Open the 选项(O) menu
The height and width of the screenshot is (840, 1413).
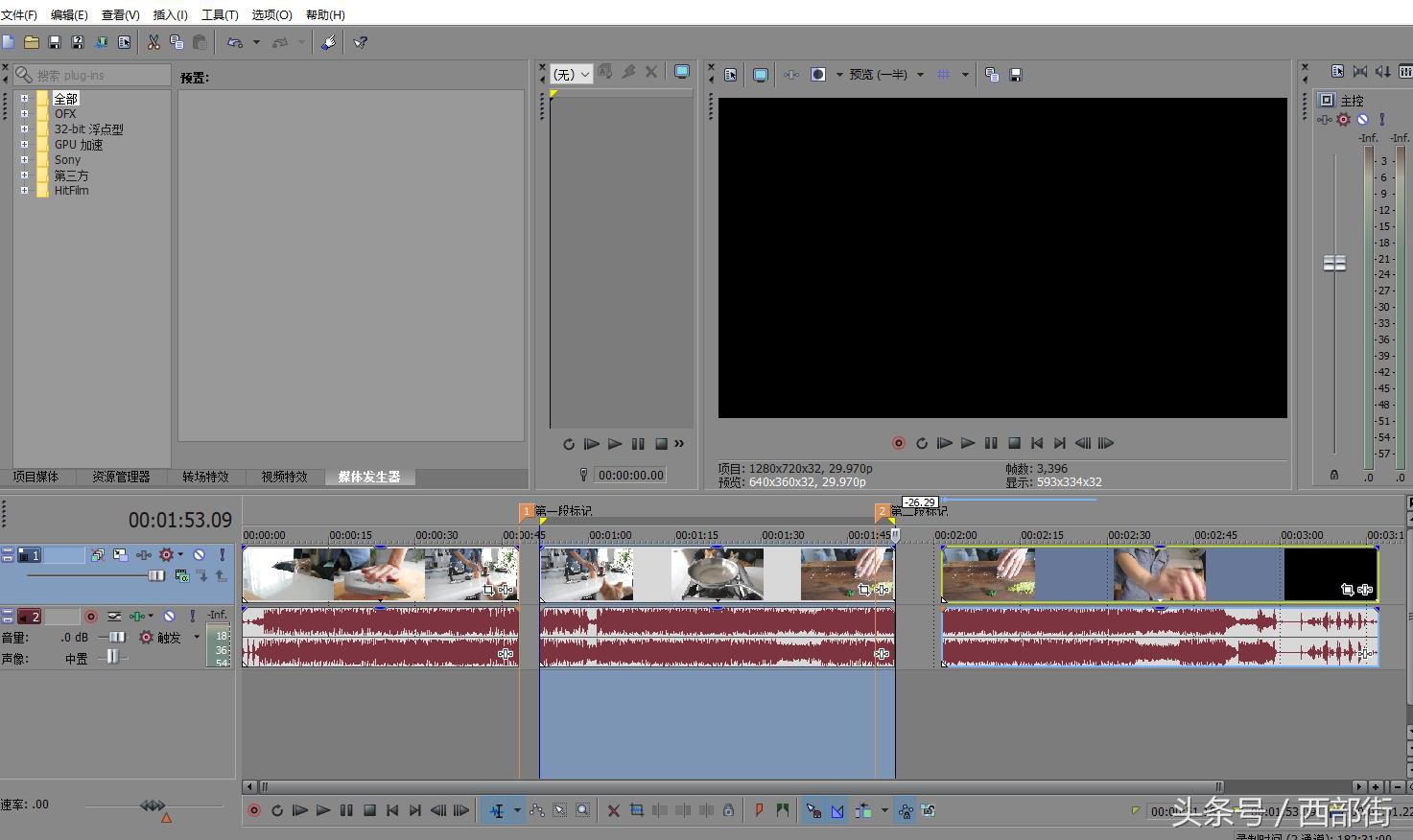271,14
